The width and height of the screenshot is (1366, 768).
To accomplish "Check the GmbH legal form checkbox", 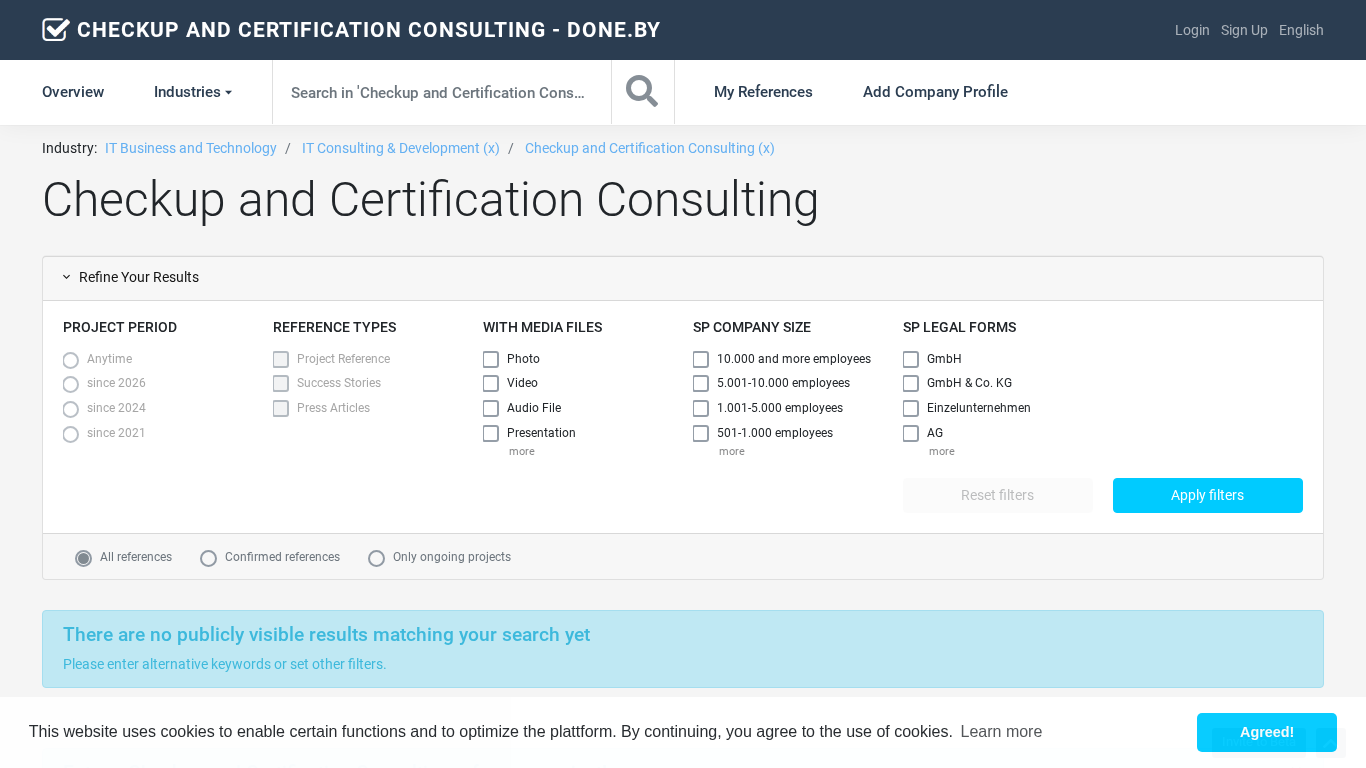I will coord(911,359).
